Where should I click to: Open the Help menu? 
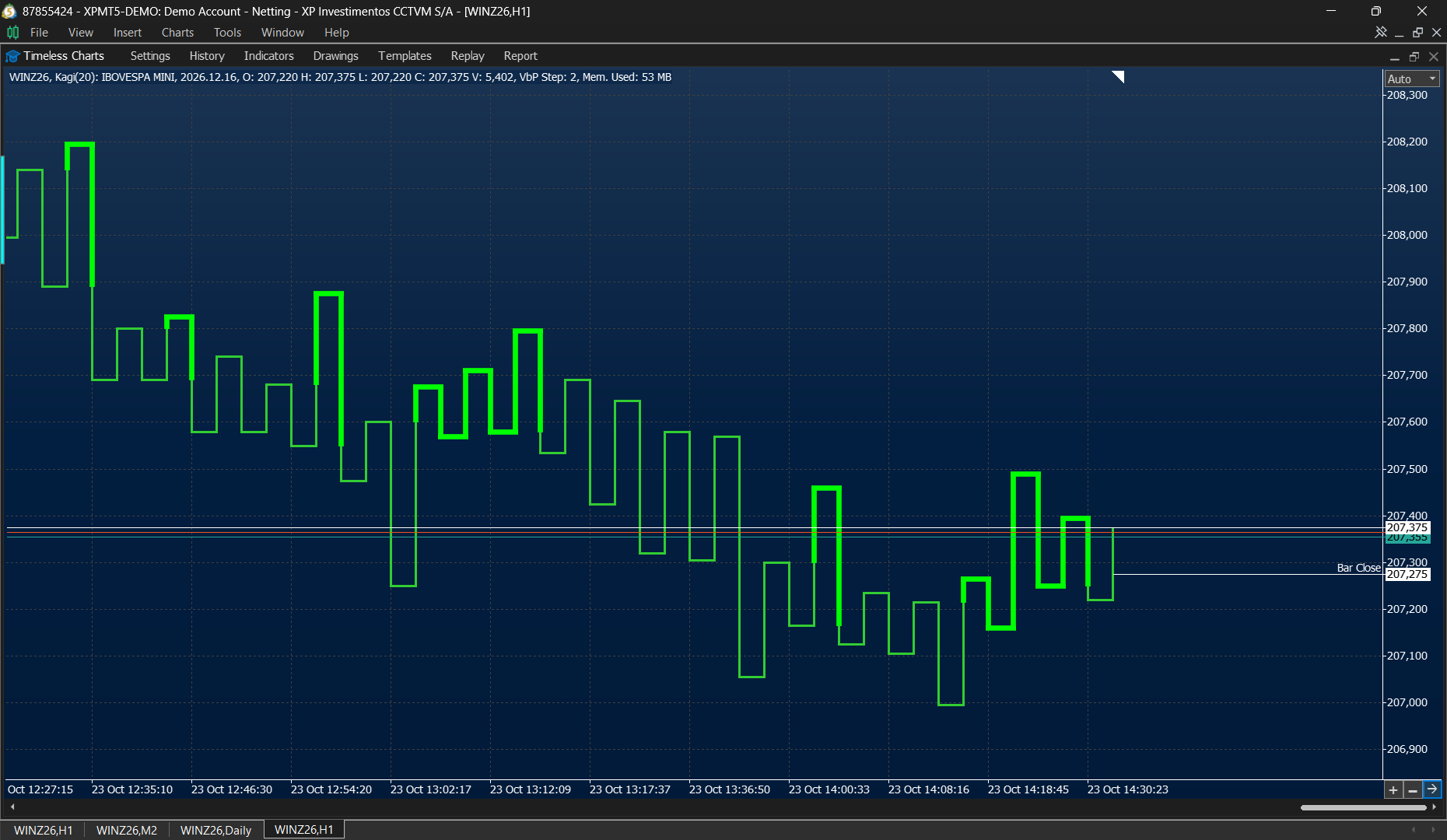coord(336,32)
